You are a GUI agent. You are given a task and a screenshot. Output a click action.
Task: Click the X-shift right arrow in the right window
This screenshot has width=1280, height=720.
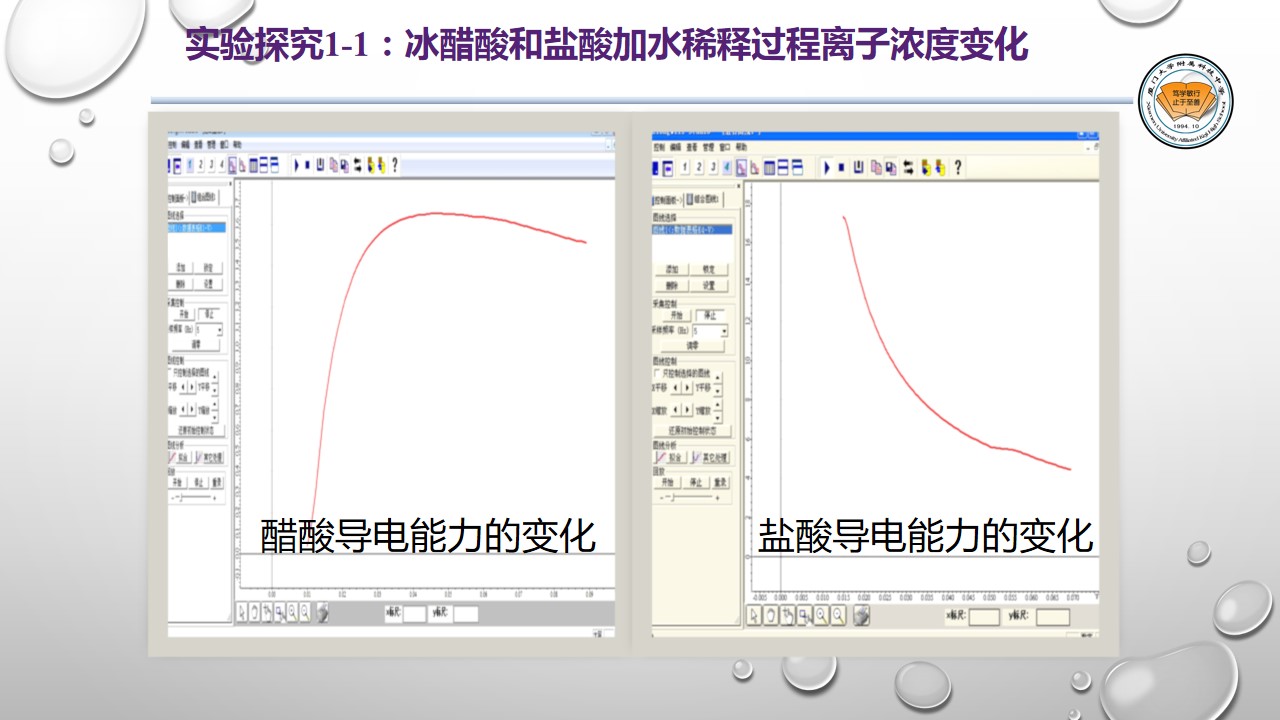click(x=687, y=388)
